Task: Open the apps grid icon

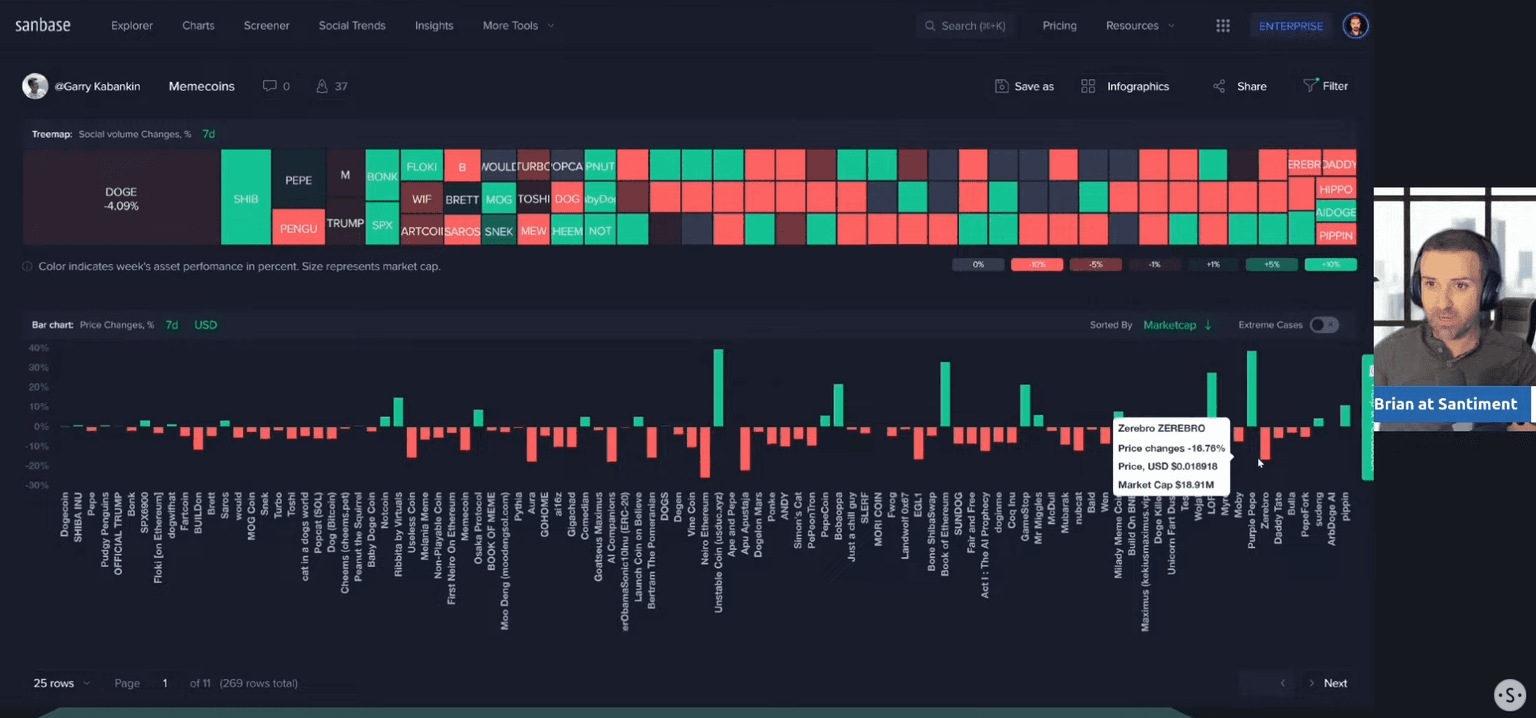Action: [1222, 26]
